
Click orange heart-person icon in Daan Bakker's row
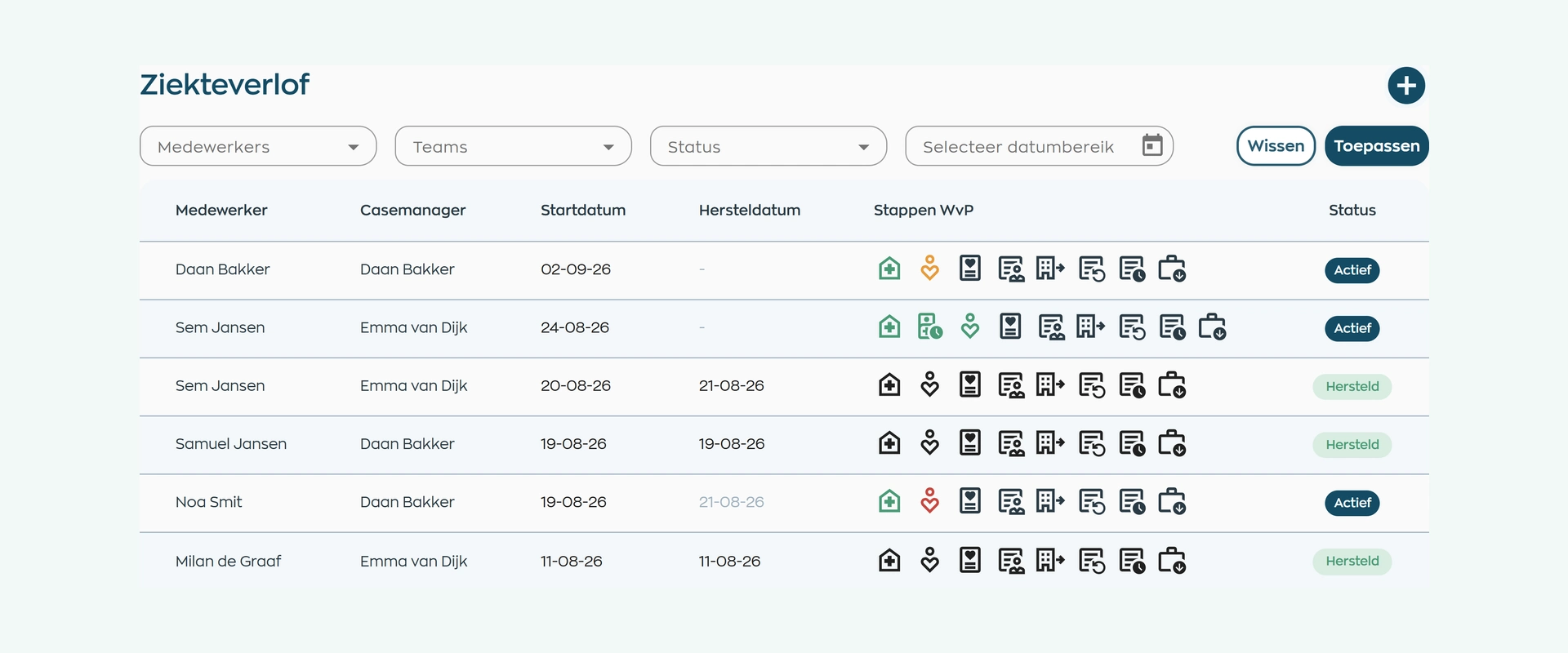point(929,269)
